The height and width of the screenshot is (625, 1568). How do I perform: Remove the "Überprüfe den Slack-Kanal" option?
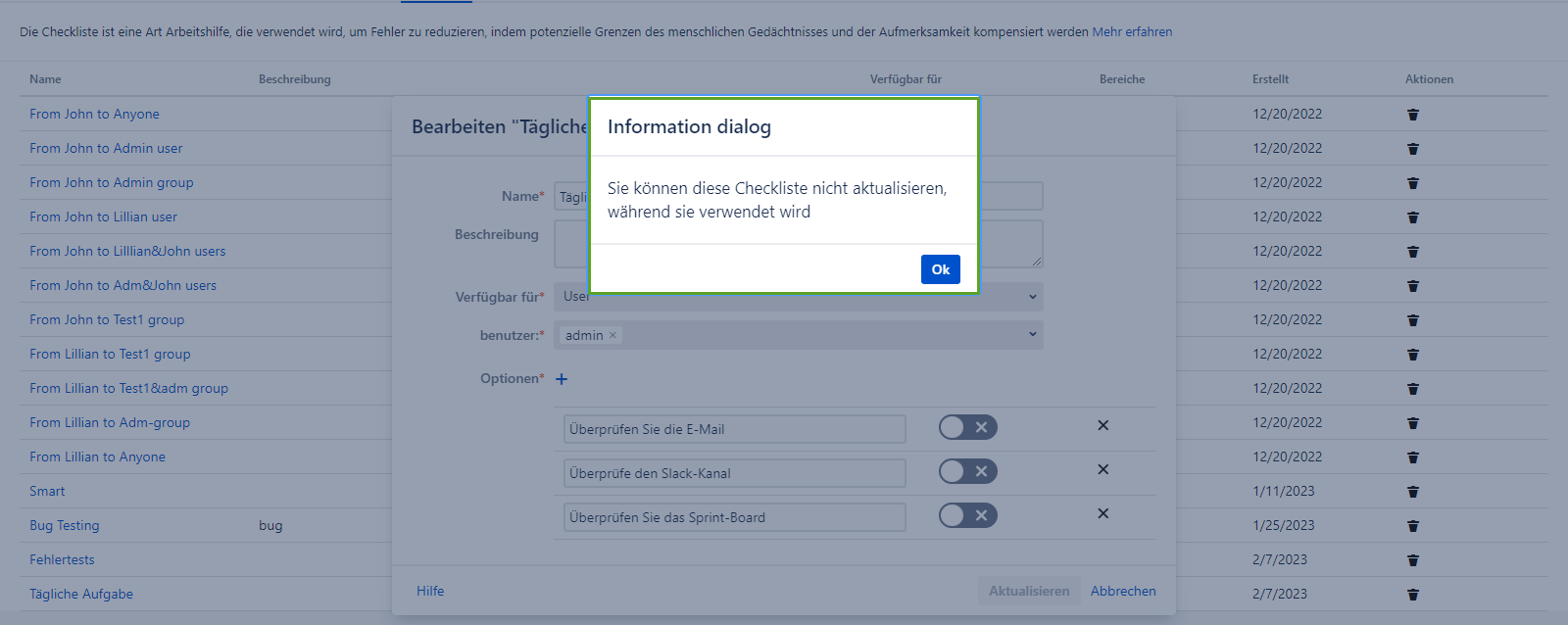tap(1102, 469)
